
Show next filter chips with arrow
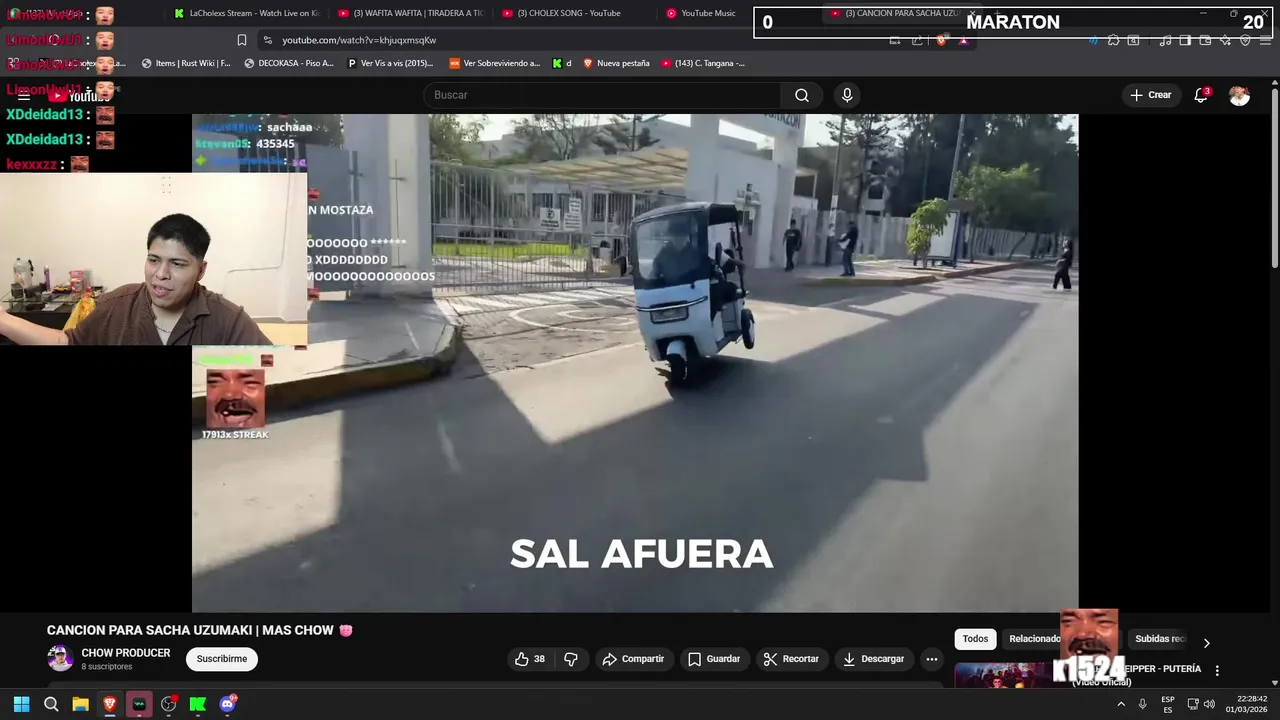(x=1206, y=643)
